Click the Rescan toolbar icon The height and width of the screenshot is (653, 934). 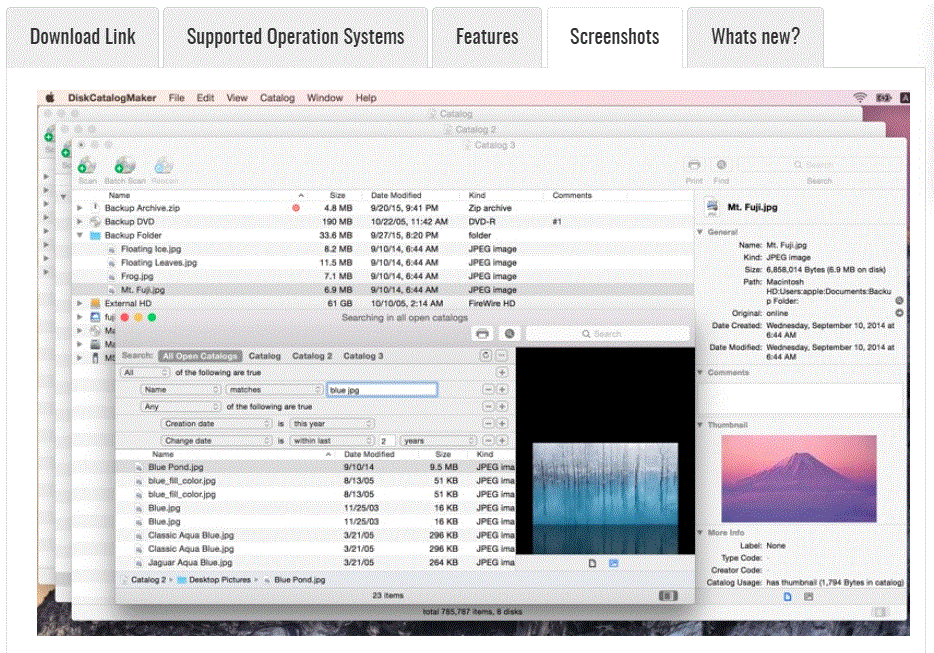coord(164,165)
